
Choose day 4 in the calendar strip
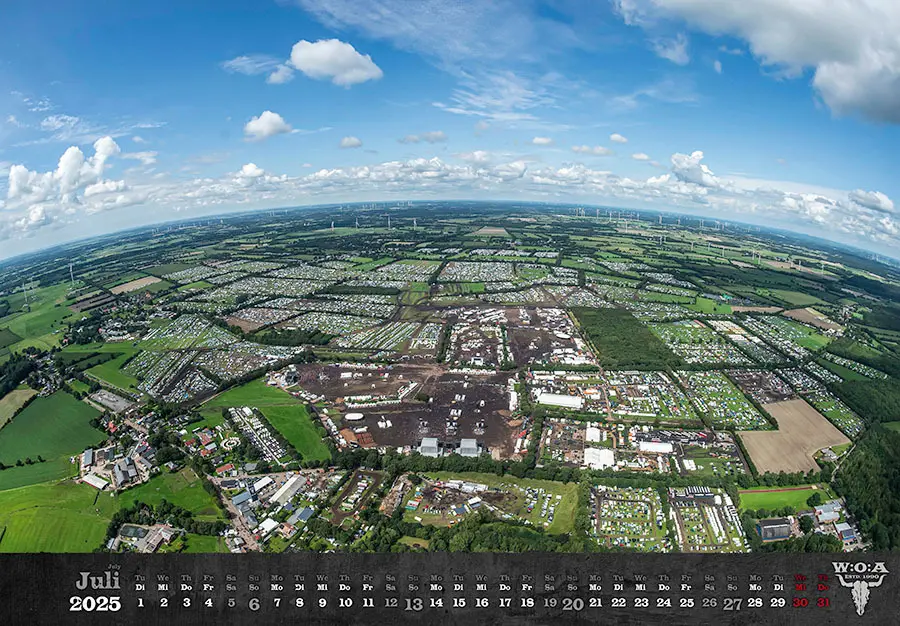[x=208, y=602]
